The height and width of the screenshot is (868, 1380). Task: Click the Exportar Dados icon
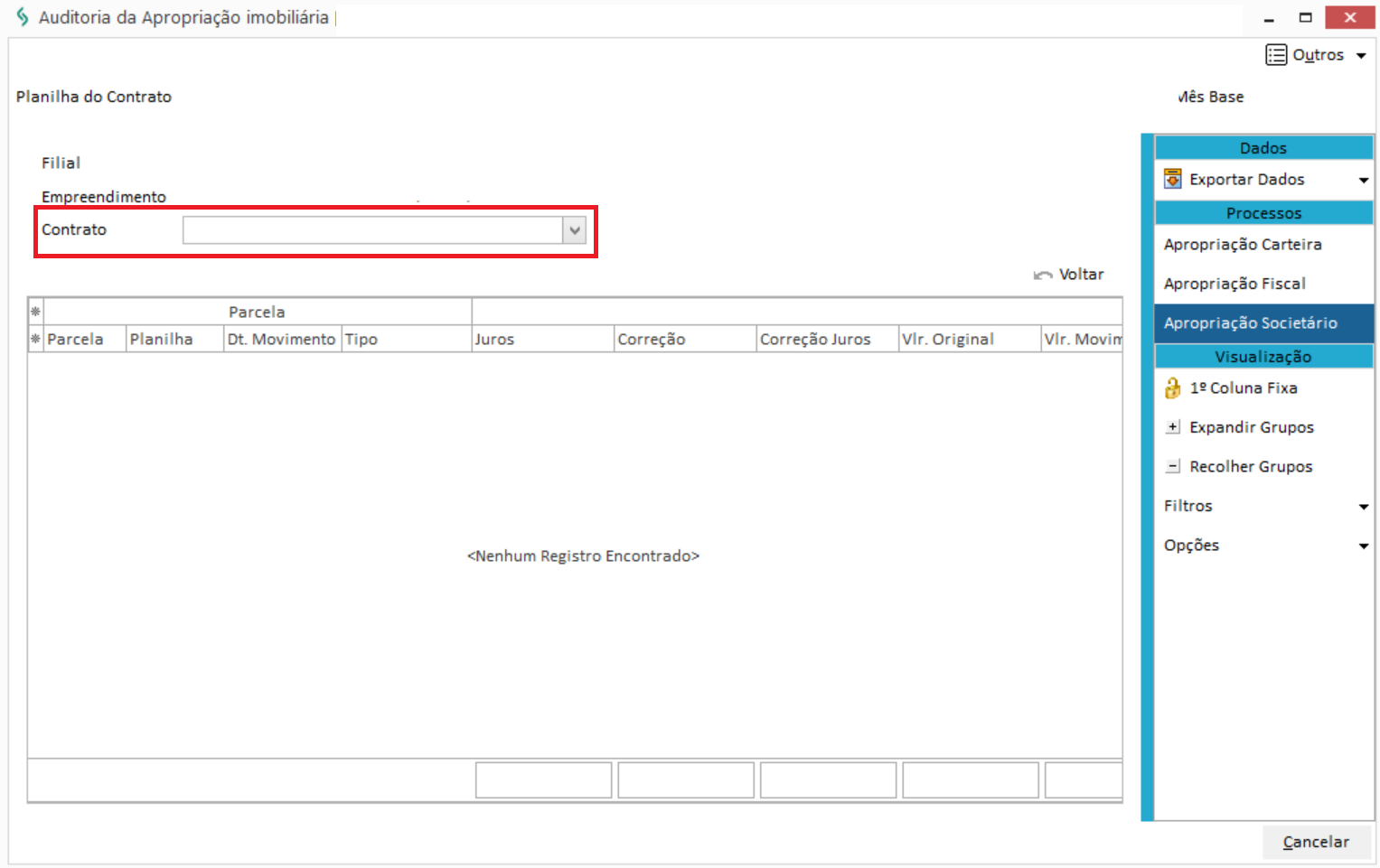pos(1172,179)
